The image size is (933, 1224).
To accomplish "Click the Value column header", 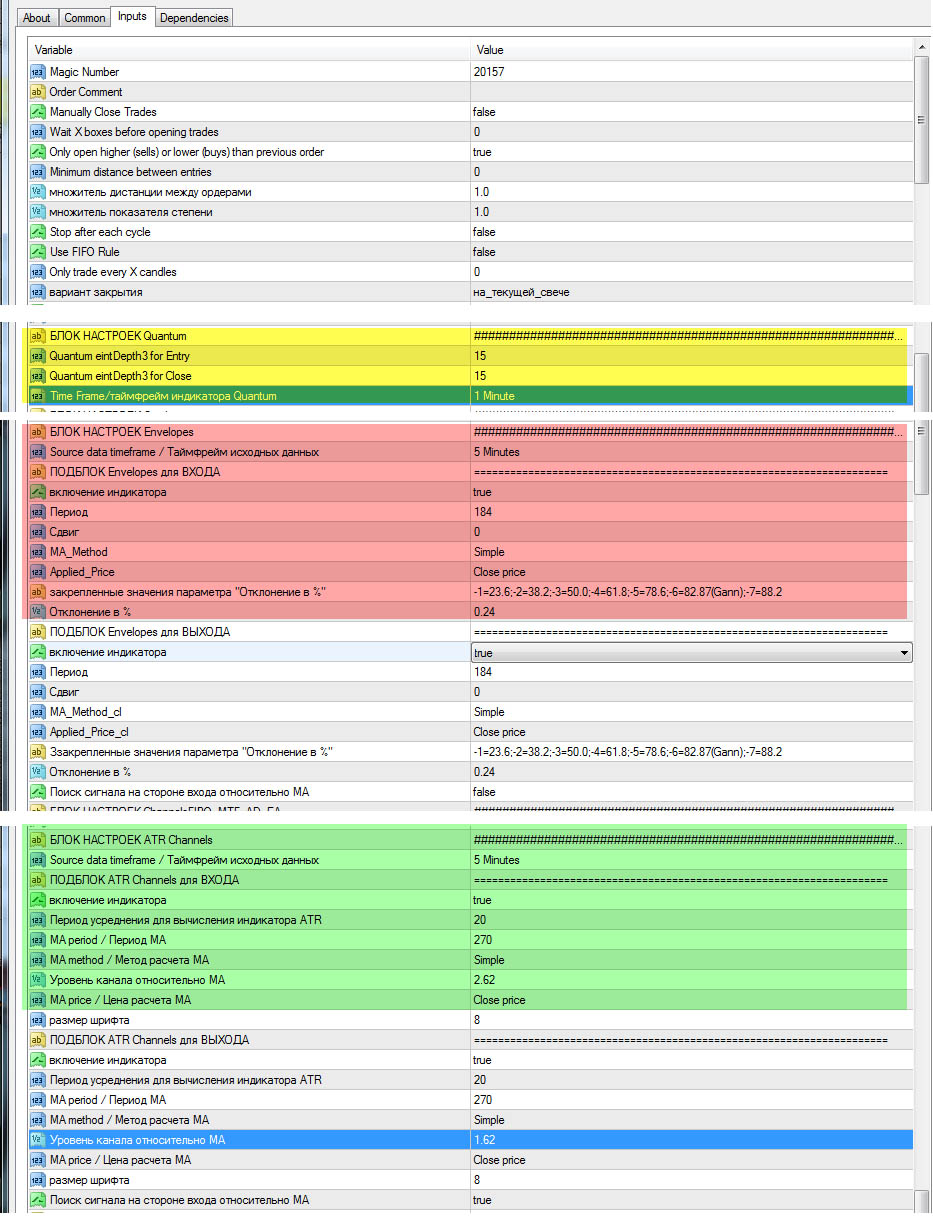I will click(692, 50).
